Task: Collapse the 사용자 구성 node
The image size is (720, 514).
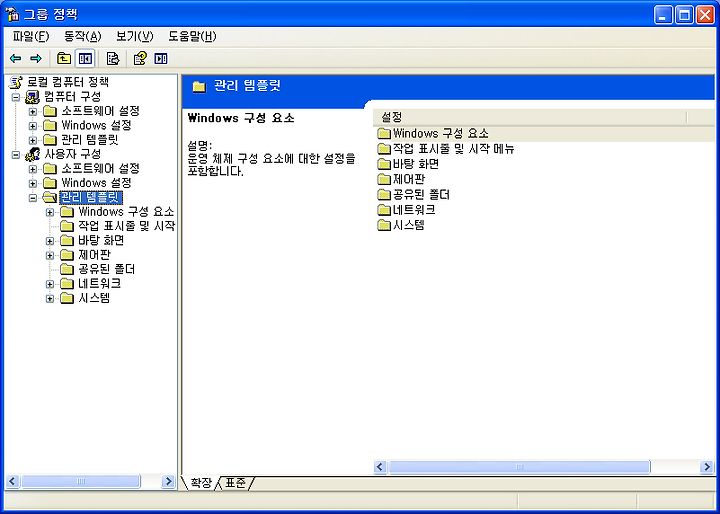Action: pos(16,155)
